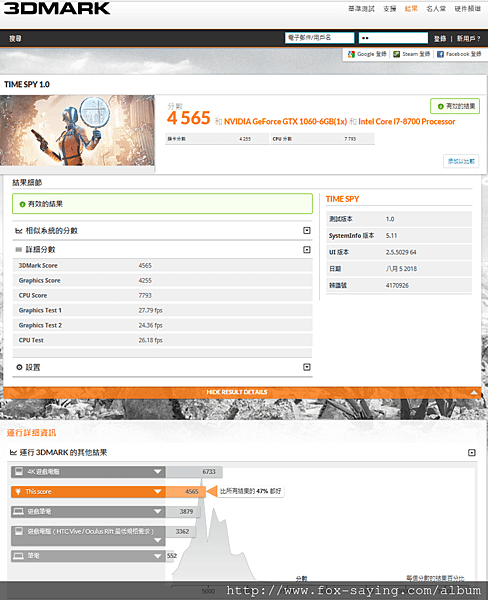The width and height of the screenshot is (488, 600).
Task: Click the large 4 565 score
Action: (189, 118)
